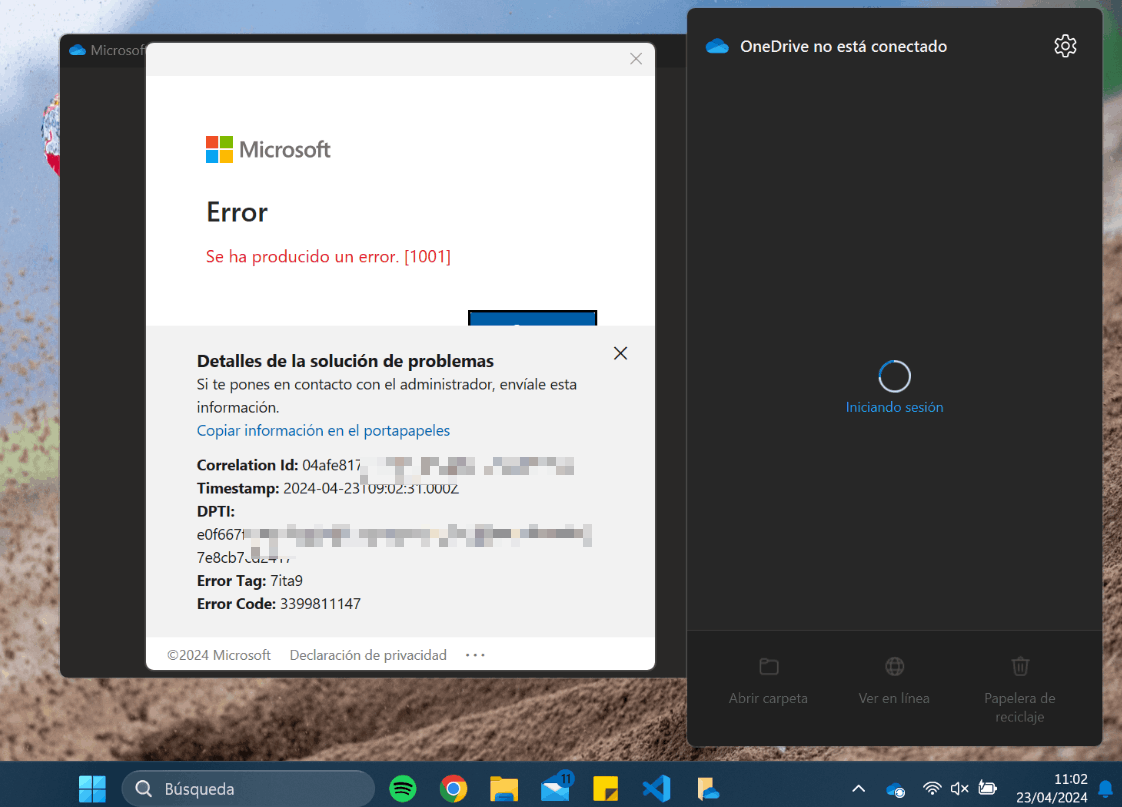Open File Explorer from the taskbar

504,788
